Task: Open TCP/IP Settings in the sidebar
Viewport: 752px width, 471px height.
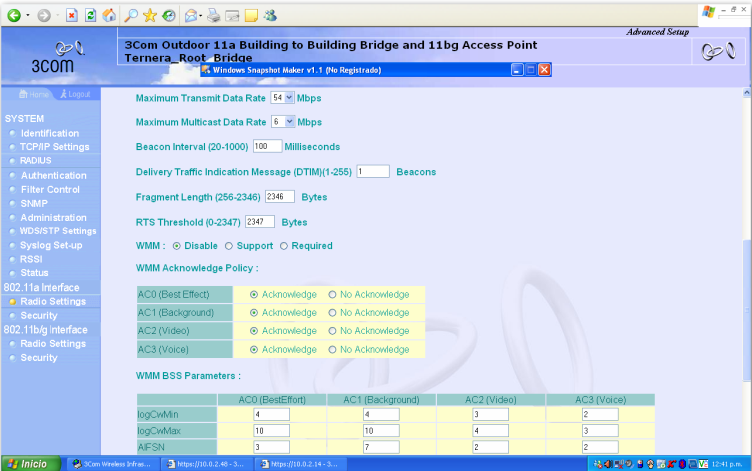Action: [x=54, y=147]
